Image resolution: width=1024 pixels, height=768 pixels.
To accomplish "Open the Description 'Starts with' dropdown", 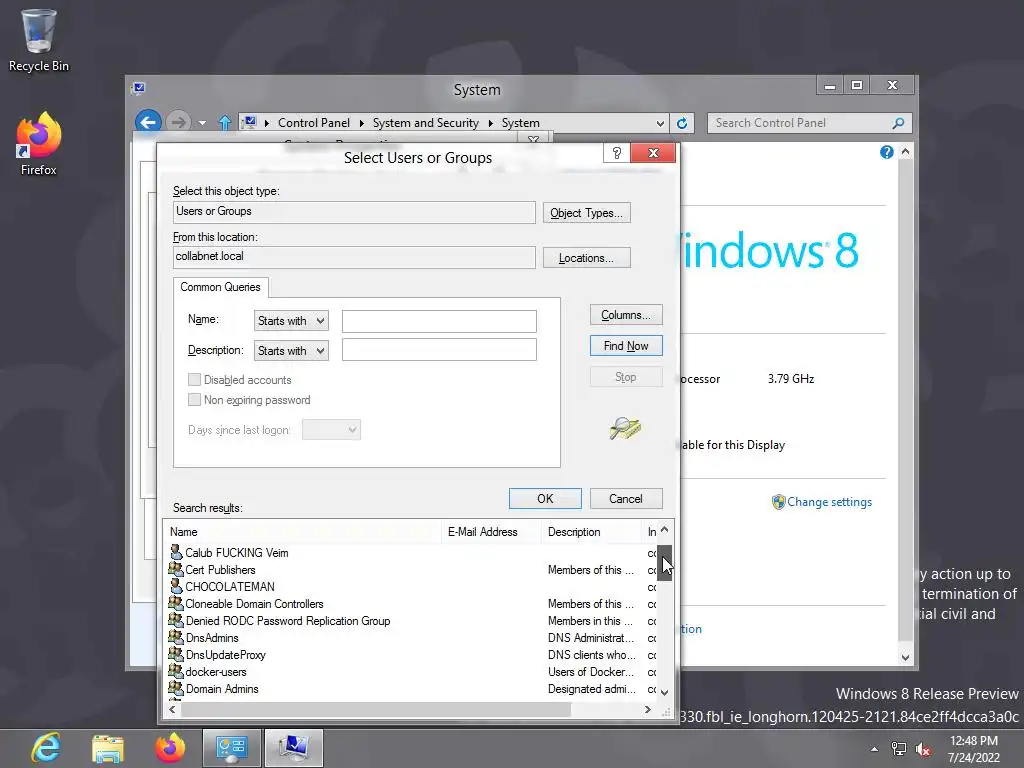I will click(291, 351).
